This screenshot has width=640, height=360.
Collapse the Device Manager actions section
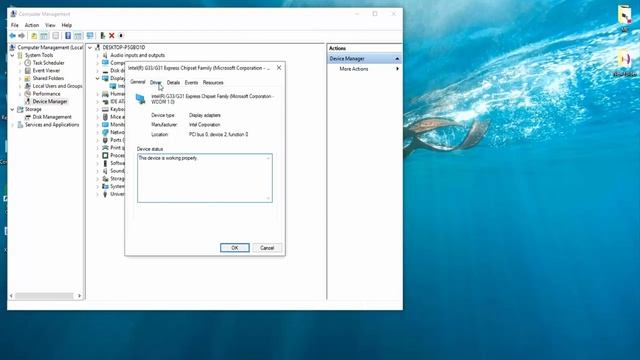(x=397, y=59)
